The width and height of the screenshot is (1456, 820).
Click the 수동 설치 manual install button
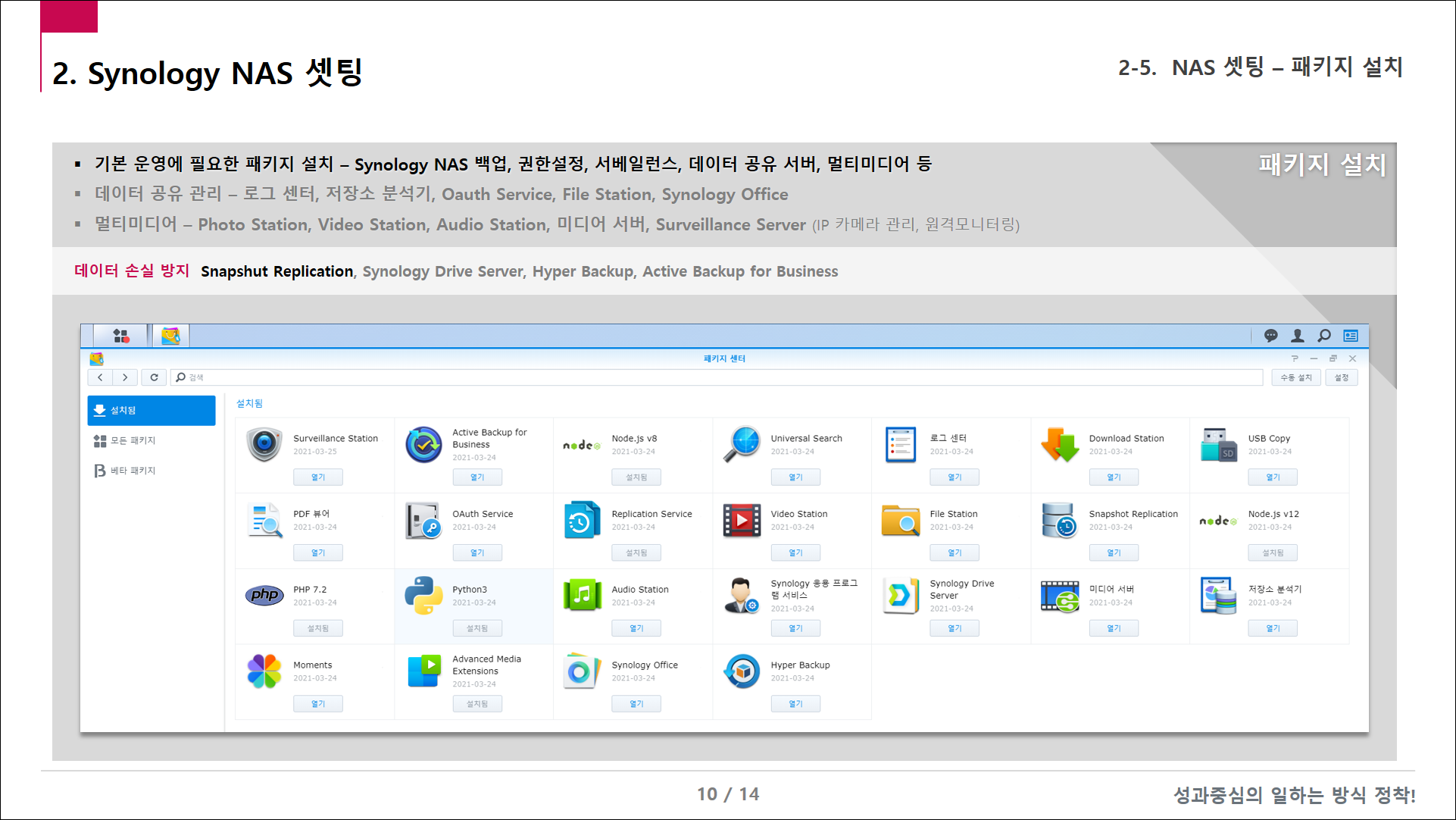(x=1295, y=377)
